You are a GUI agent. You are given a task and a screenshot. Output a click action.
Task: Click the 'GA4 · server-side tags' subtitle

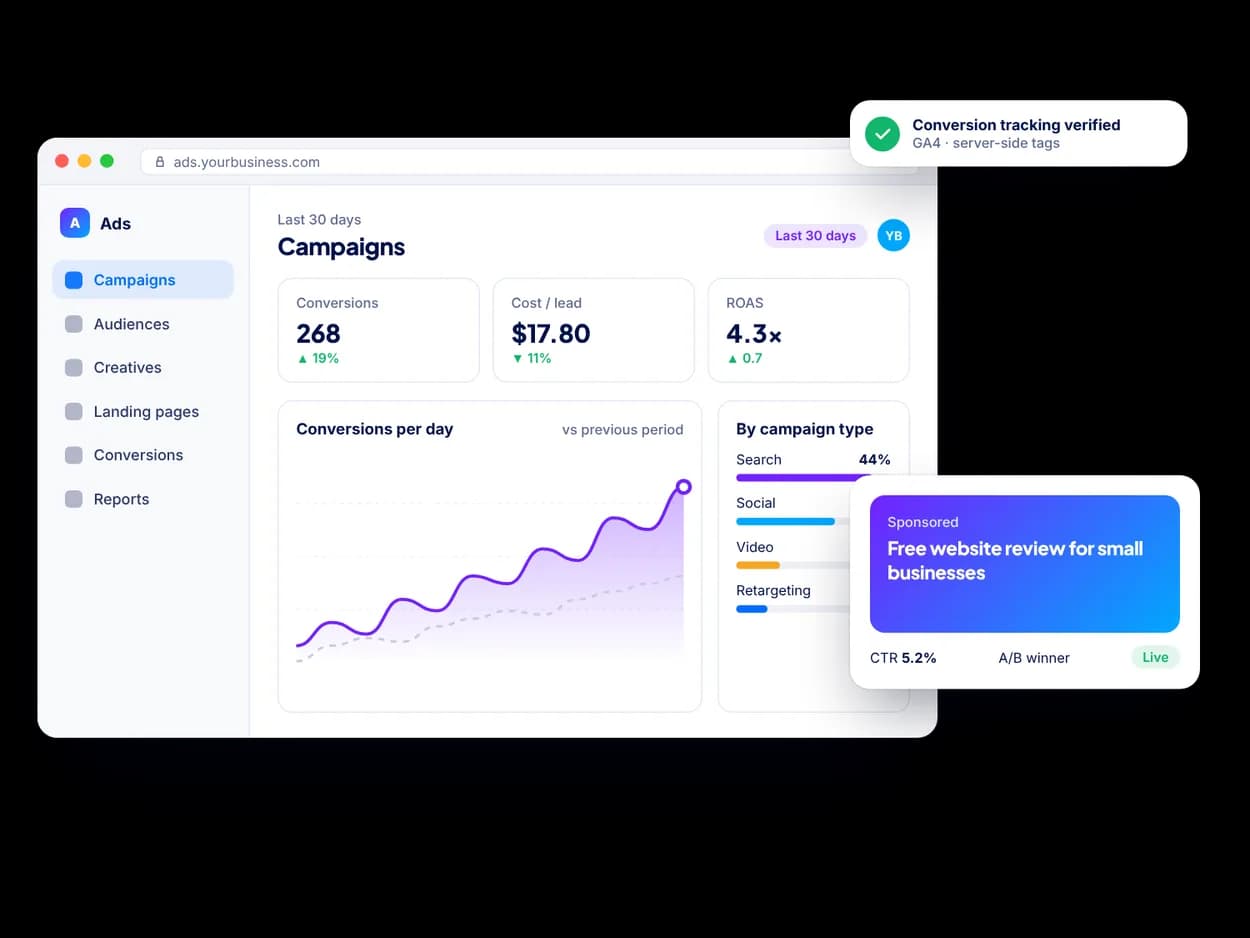coord(986,143)
